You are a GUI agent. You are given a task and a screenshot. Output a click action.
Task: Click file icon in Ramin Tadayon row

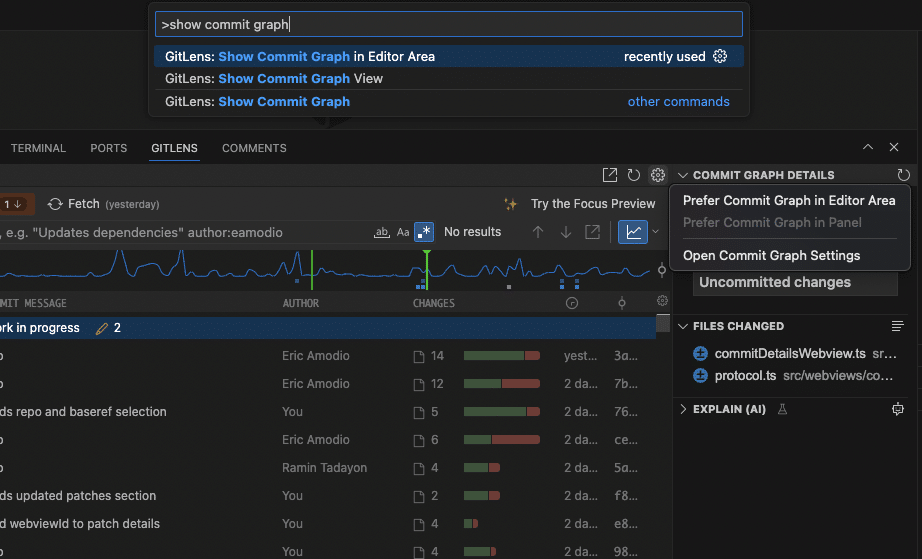coord(419,468)
